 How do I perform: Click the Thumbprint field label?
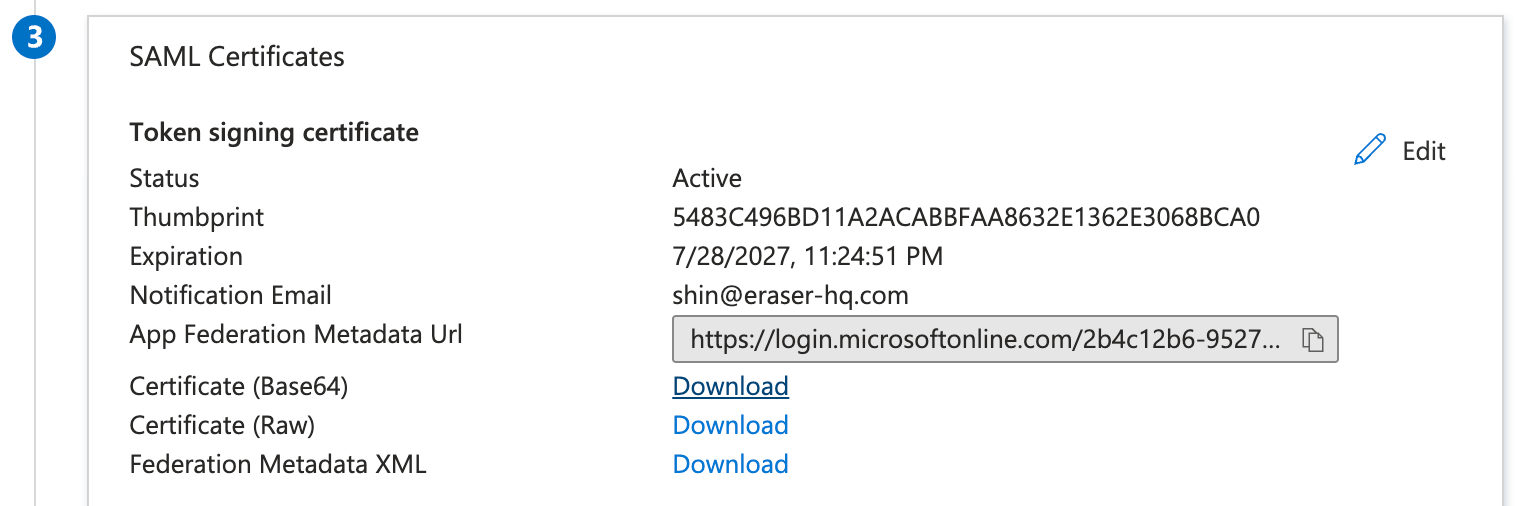click(197, 217)
